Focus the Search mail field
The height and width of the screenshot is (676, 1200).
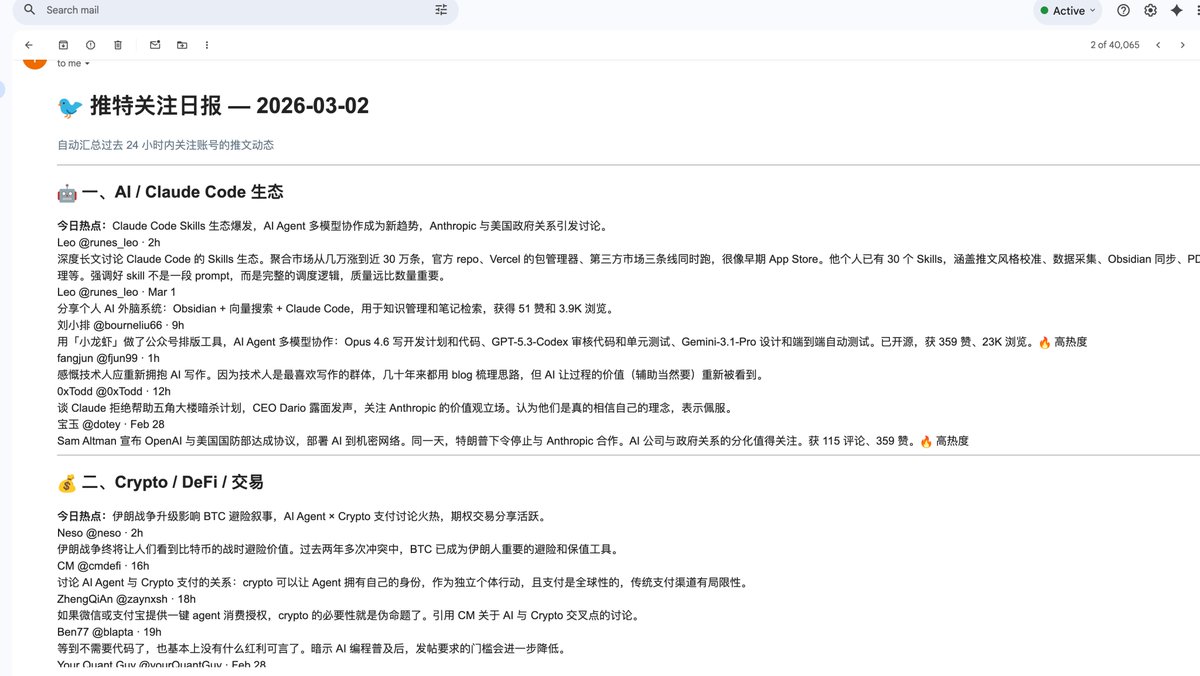tap(236, 10)
